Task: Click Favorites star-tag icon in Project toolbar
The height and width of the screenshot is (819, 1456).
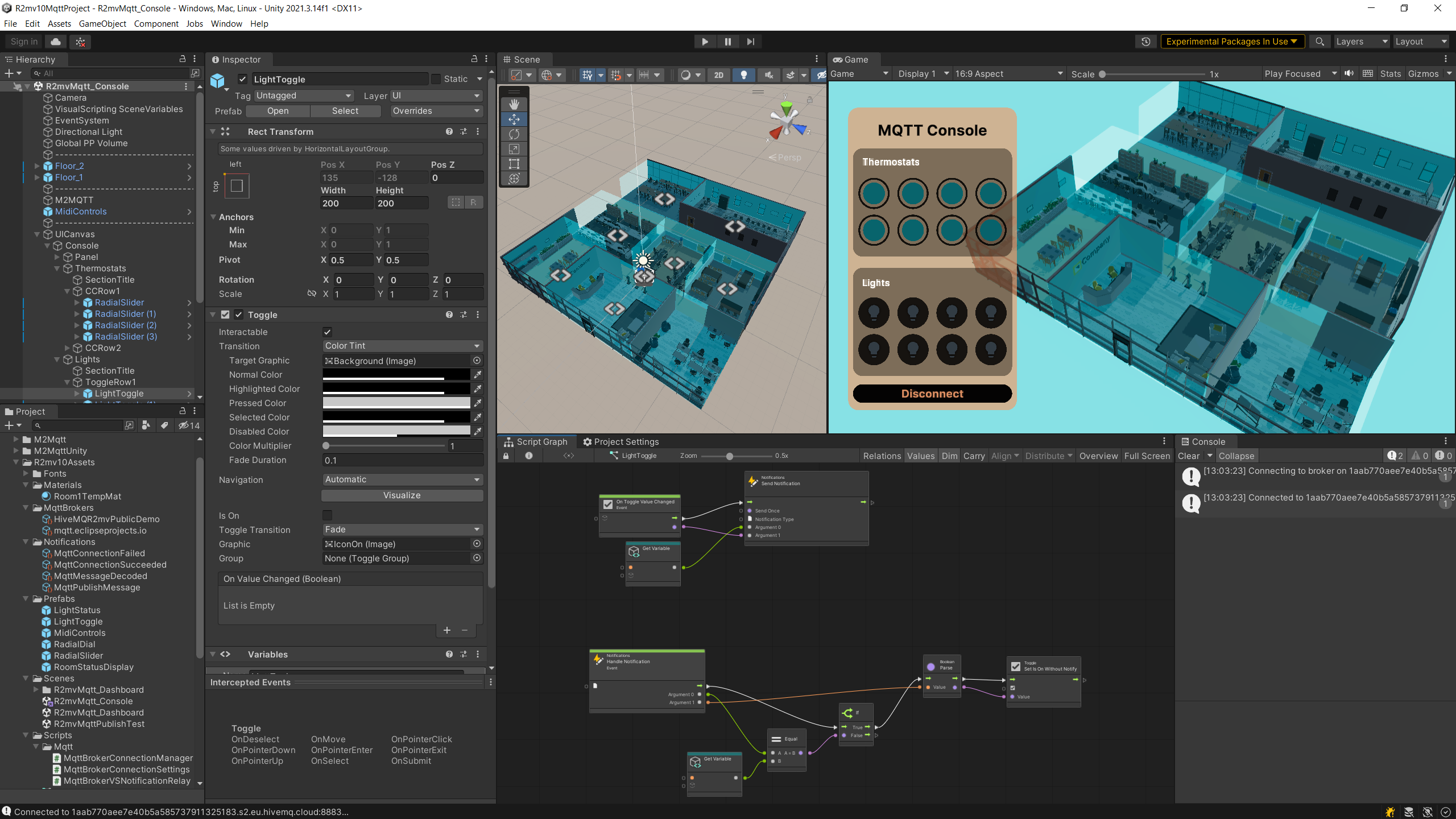Action: (x=164, y=425)
